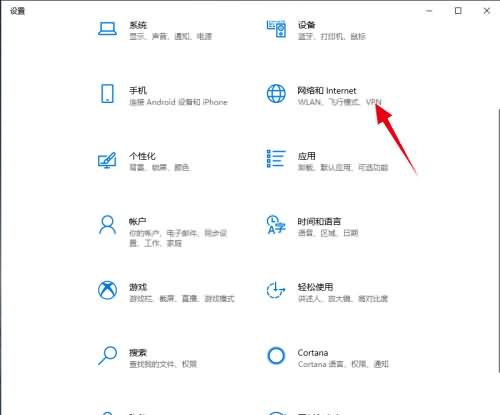Screen dimensions: 500x415
Task: Click the Ease of Access (轻松使用) icon
Action: (276, 290)
